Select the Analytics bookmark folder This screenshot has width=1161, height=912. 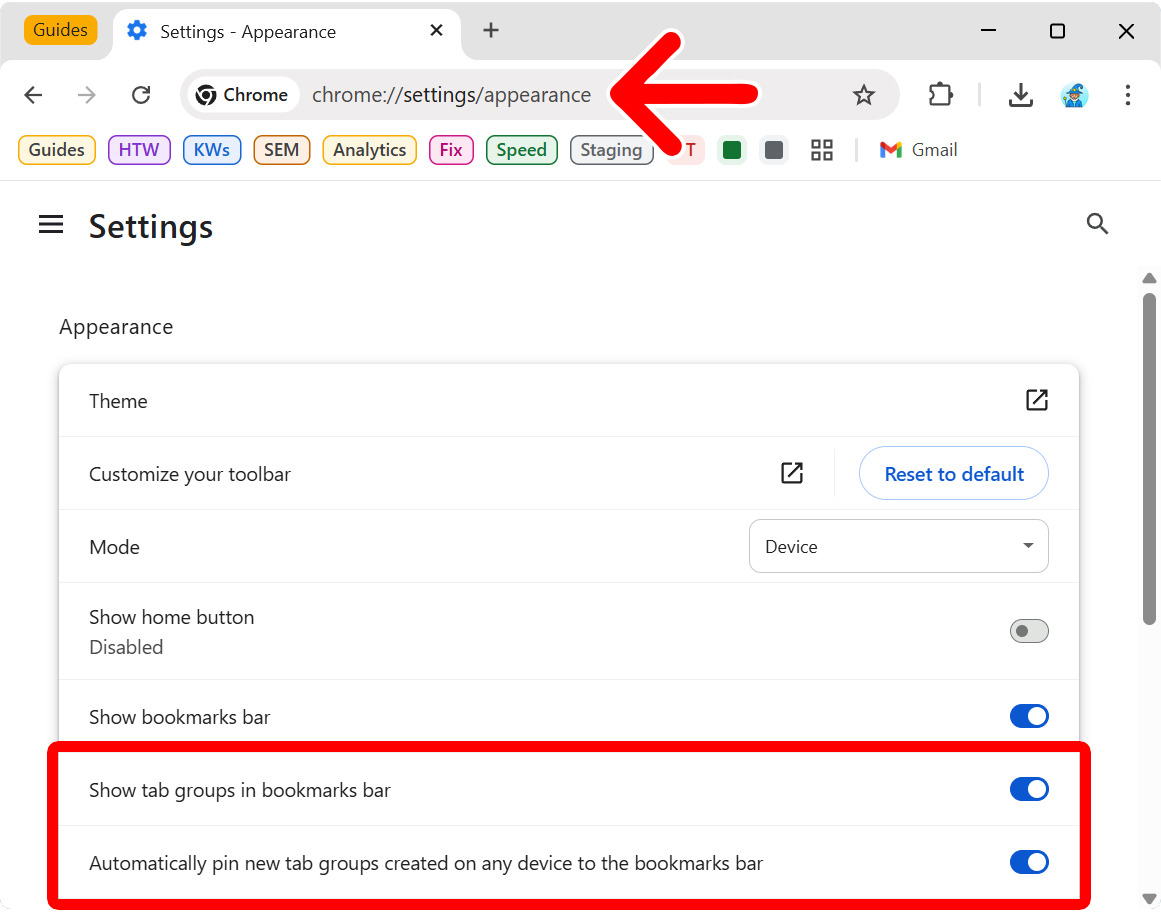tap(369, 150)
